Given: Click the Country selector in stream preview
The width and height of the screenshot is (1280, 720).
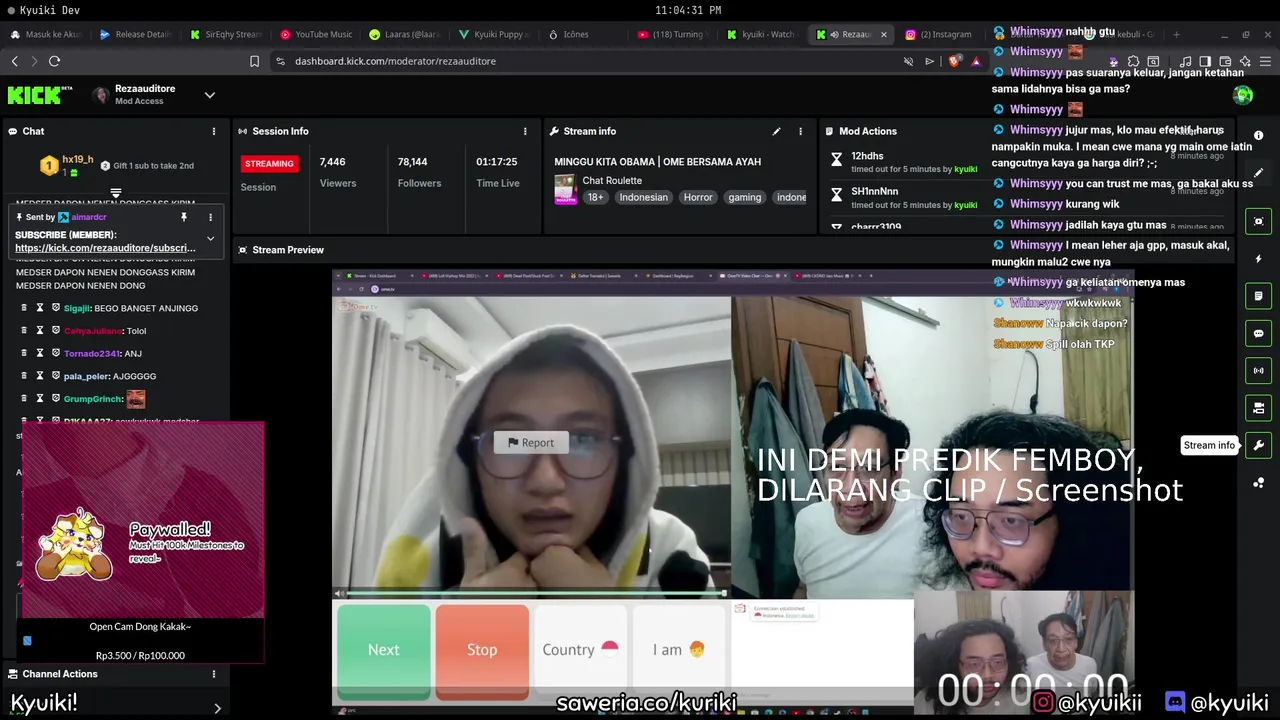Looking at the screenshot, I should pyautogui.click(x=581, y=650).
